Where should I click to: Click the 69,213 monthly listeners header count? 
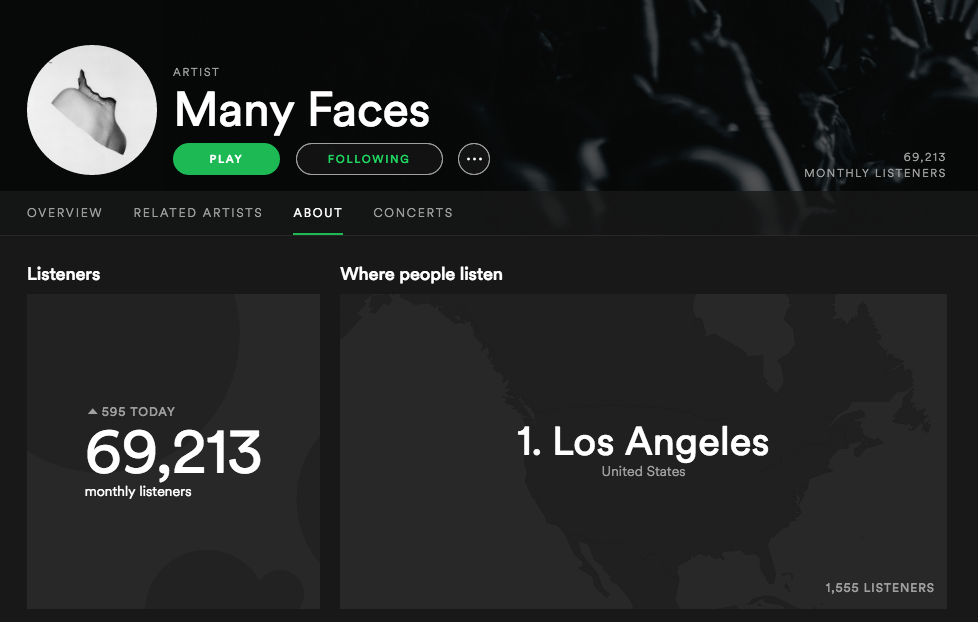coord(924,157)
